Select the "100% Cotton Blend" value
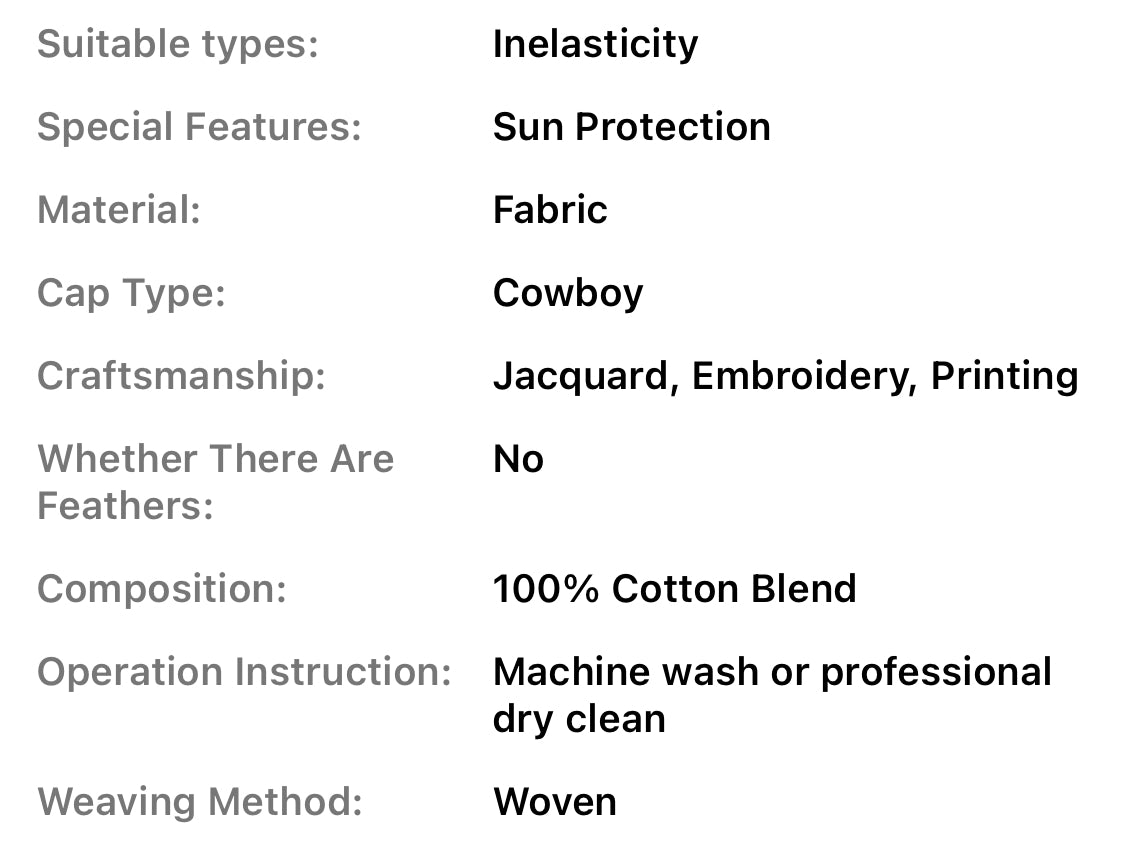 pyautogui.click(x=674, y=588)
